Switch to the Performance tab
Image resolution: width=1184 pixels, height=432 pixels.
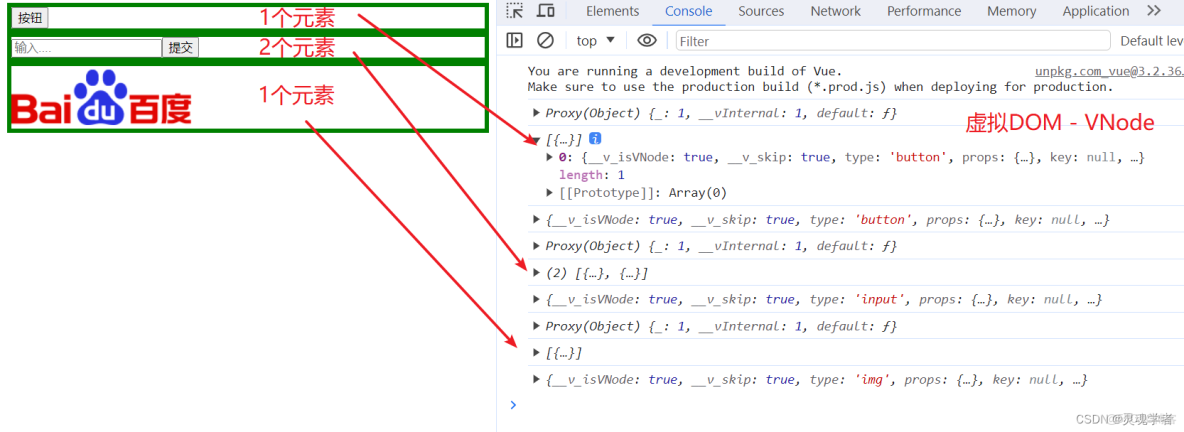tap(924, 11)
